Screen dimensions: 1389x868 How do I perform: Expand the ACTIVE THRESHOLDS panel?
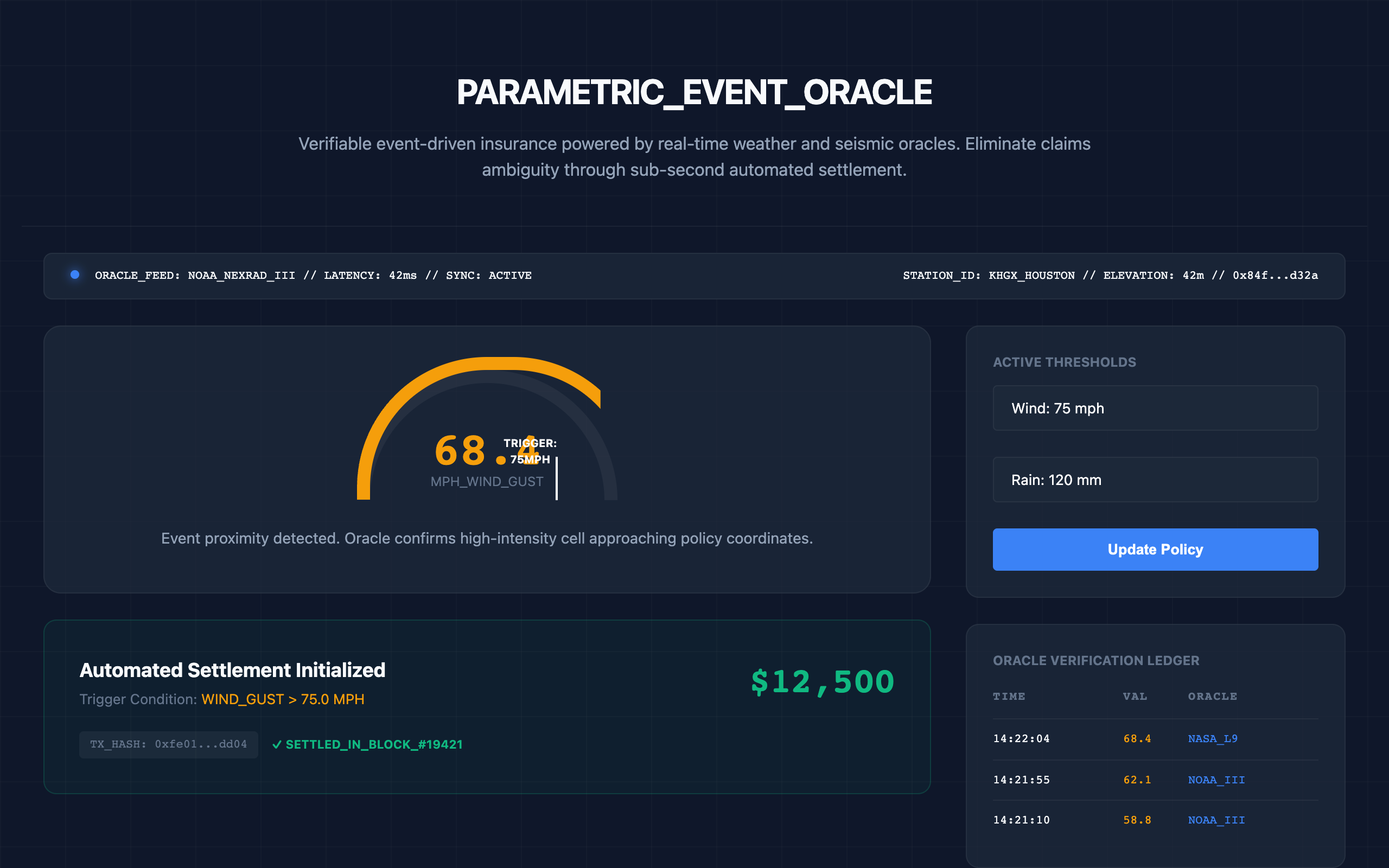point(1065,362)
